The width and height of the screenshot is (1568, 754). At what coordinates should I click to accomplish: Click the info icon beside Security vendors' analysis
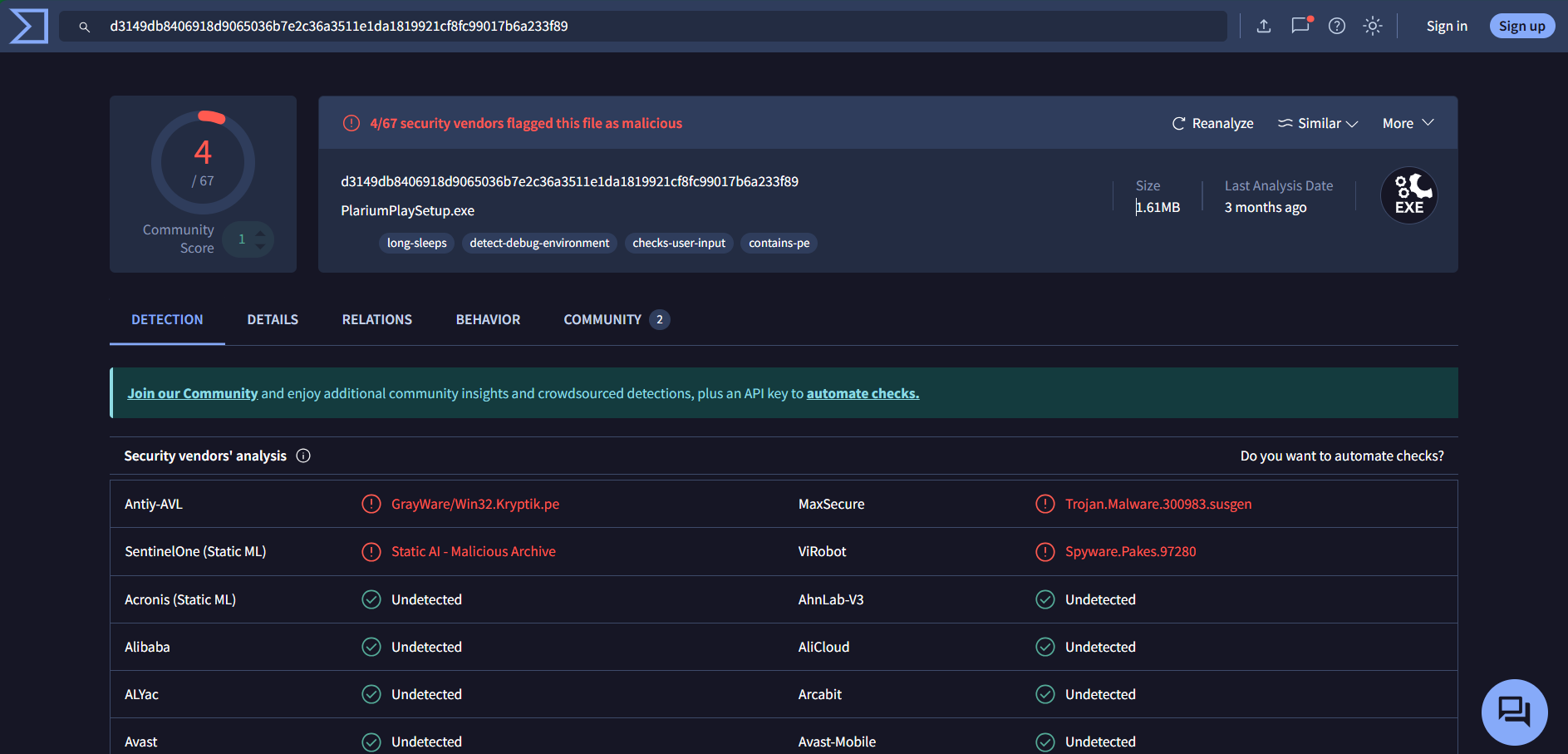coord(303,456)
